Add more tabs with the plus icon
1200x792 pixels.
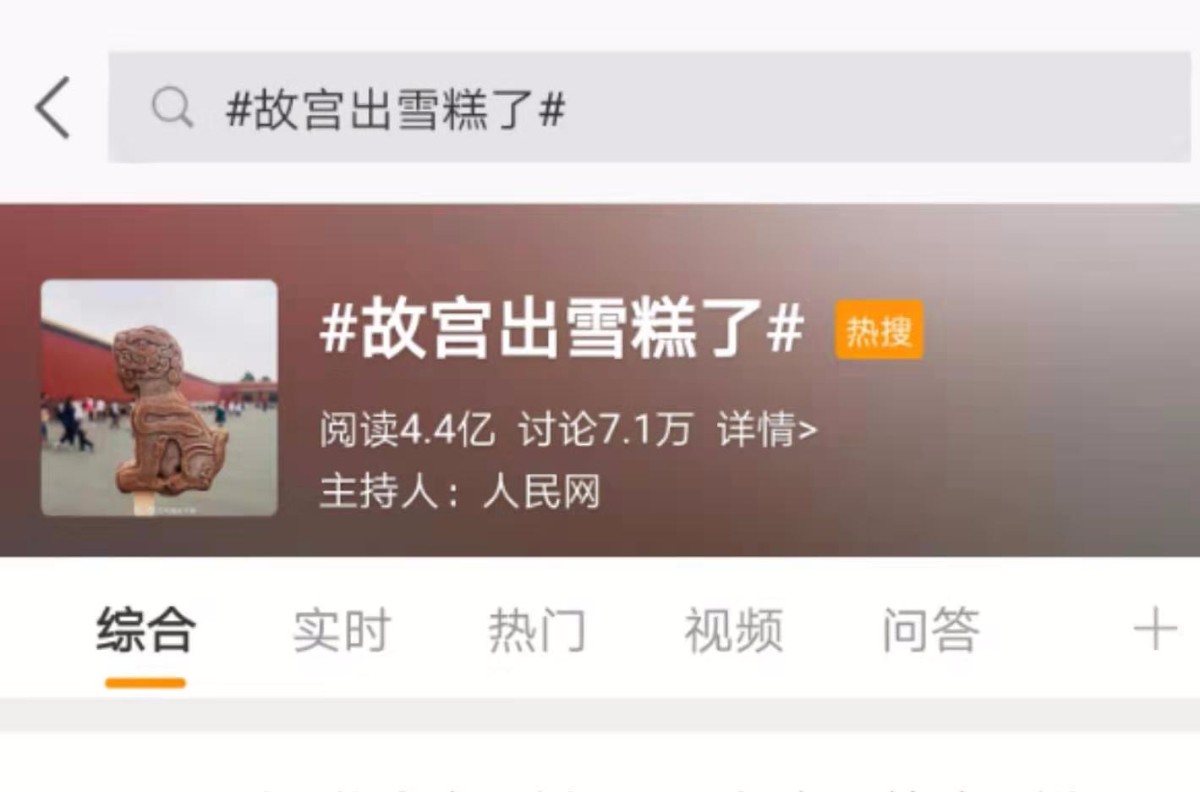[1155, 630]
